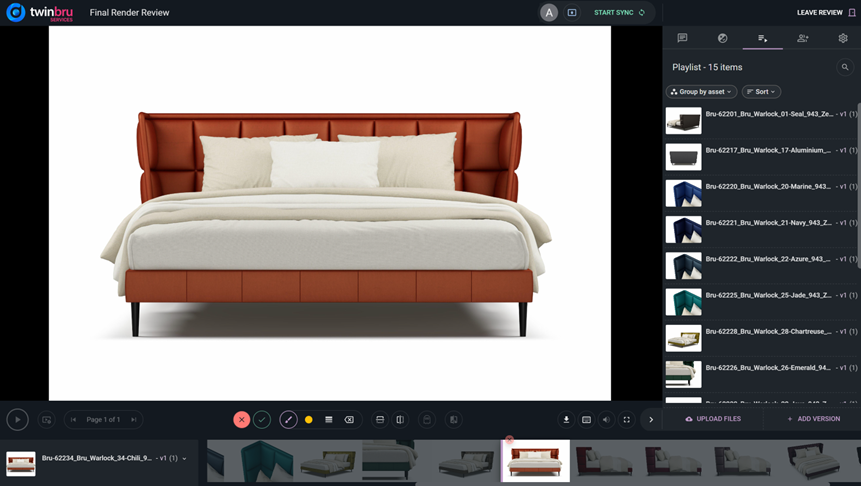Open the settings gear tab
The height and width of the screenshot is (486, 861).
pyautogui.click(x=843, y=38)
